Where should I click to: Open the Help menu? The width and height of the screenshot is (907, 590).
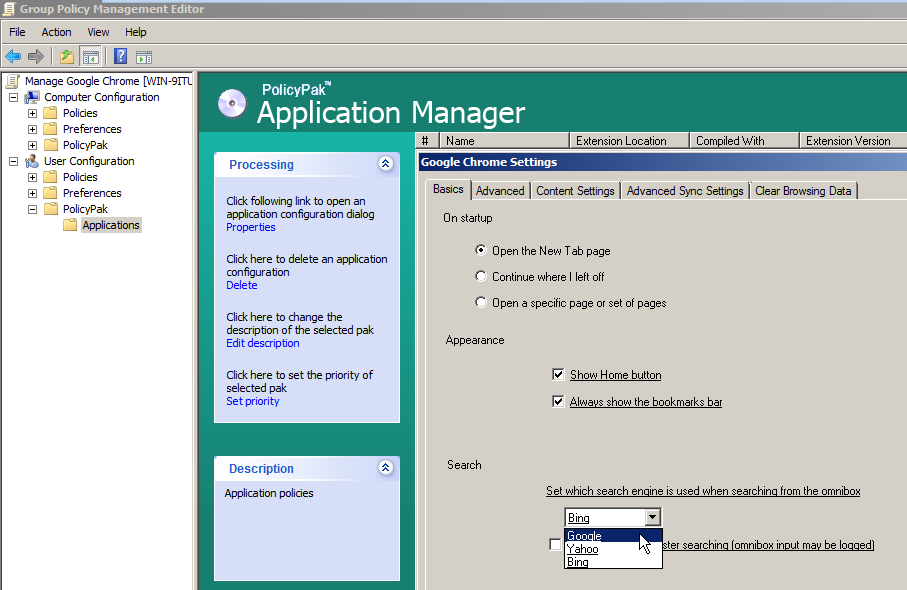pos(136,32)
